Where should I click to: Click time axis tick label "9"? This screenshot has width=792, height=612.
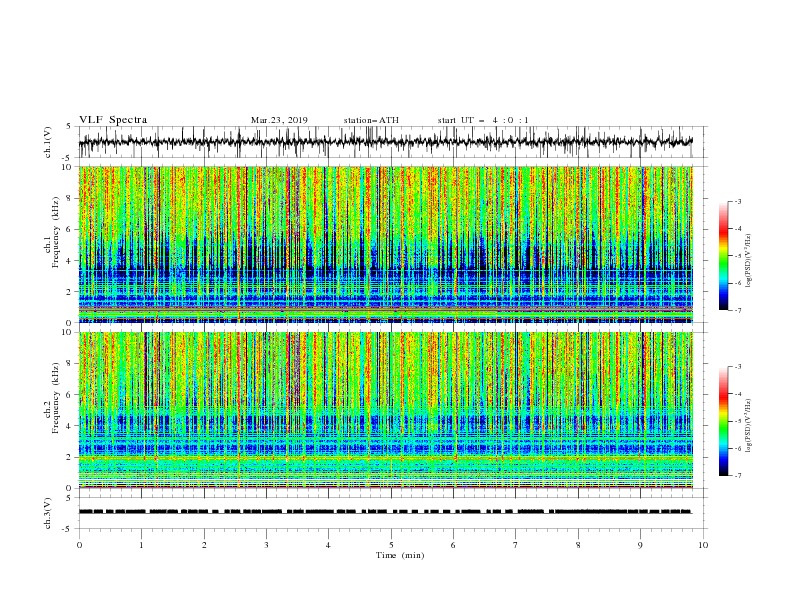tap(640, 545)
